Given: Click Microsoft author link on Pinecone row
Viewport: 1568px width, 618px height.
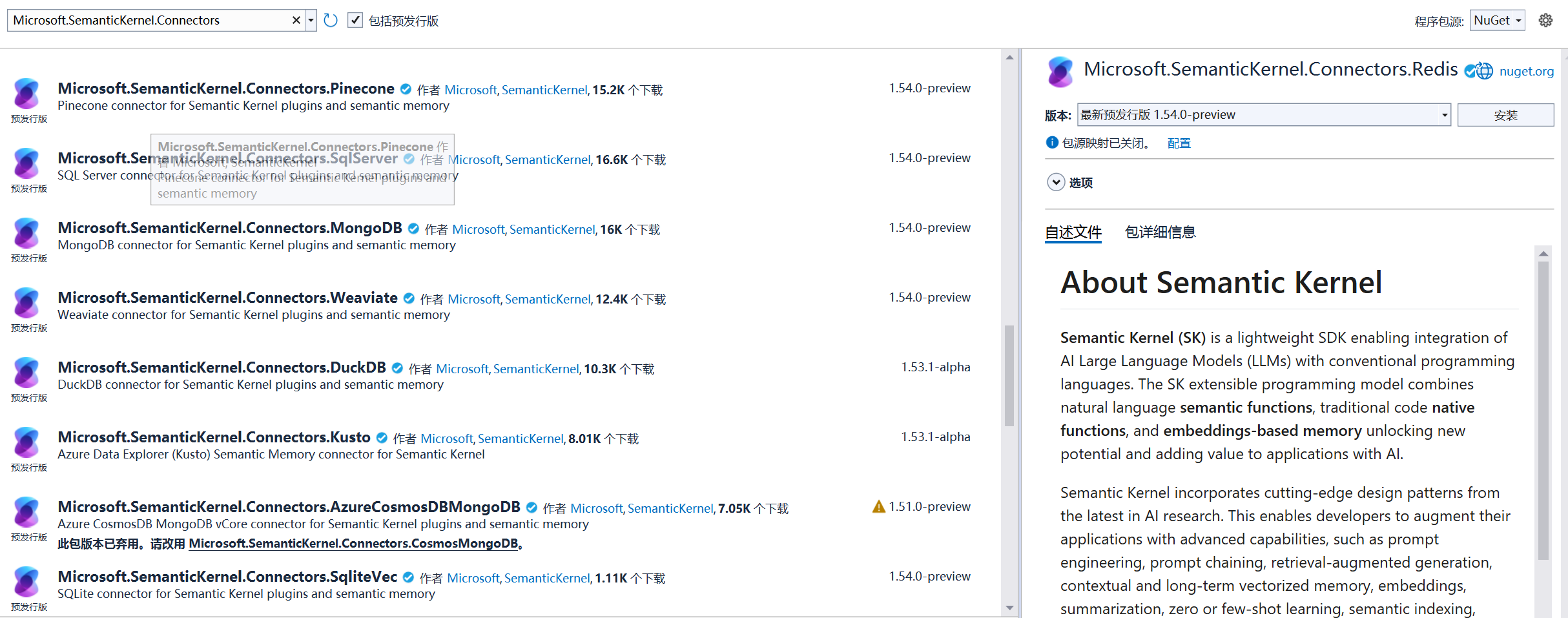Looking at the screenshot, I should tap(470, 90).
